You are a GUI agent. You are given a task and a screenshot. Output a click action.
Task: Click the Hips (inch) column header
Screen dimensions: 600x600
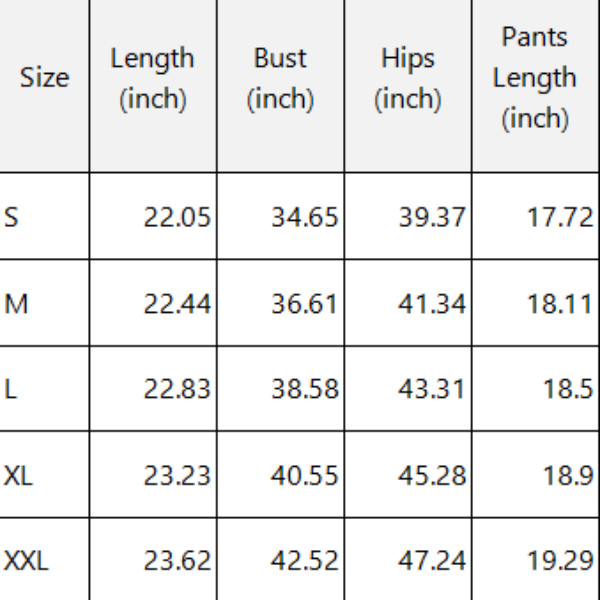(x=408, y=86)
